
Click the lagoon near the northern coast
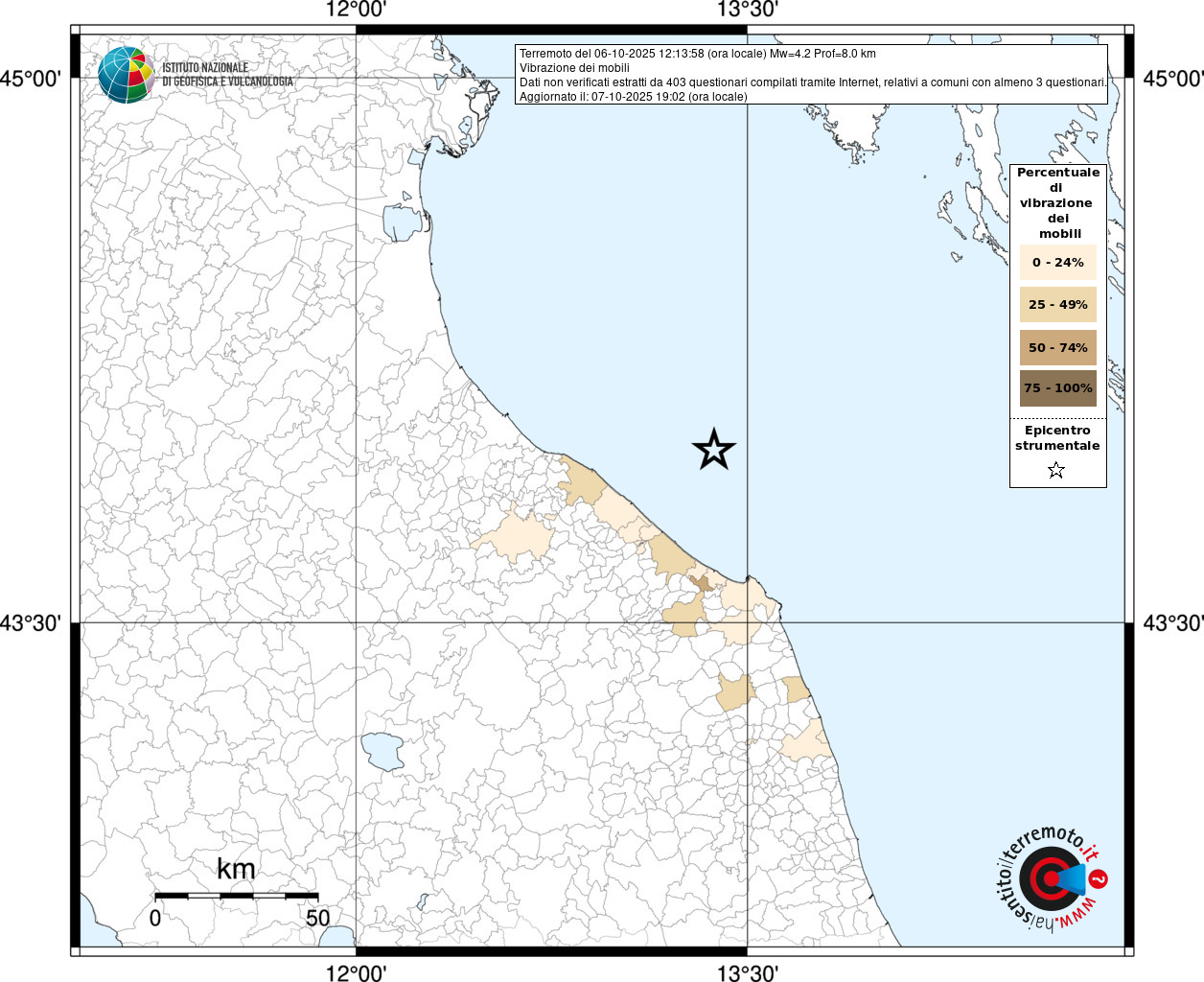coord(403,222)
